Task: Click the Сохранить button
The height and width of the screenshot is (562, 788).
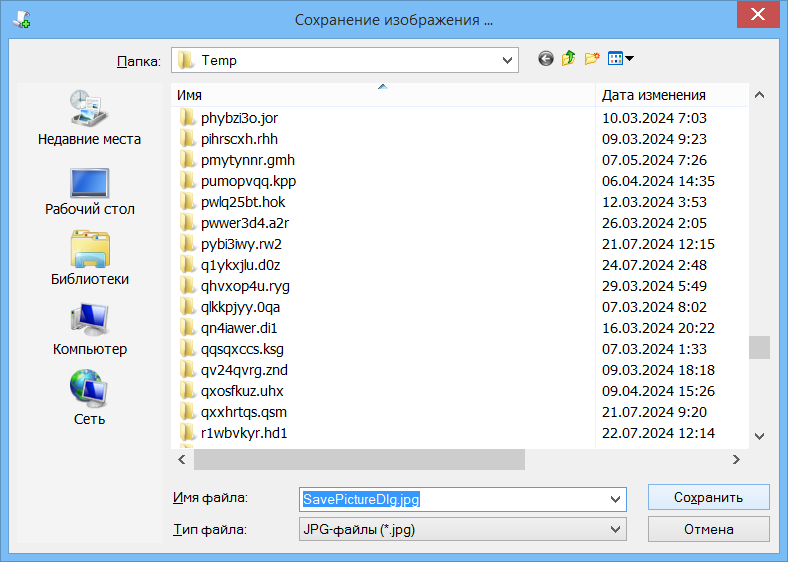Action: click(x=709, y=497)
